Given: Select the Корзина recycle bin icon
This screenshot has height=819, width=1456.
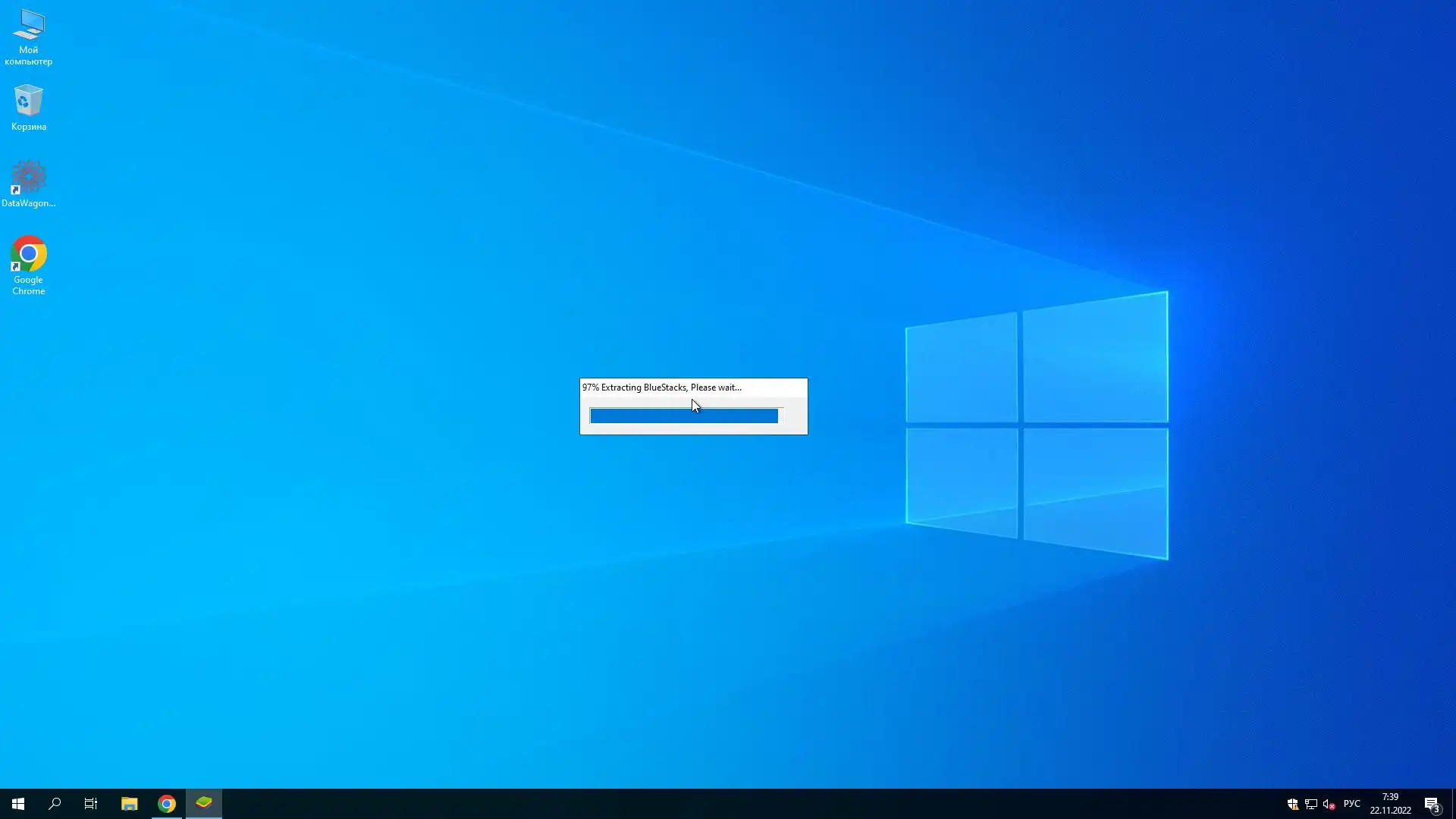Looking at the screenshot, I should click(28, 107).
